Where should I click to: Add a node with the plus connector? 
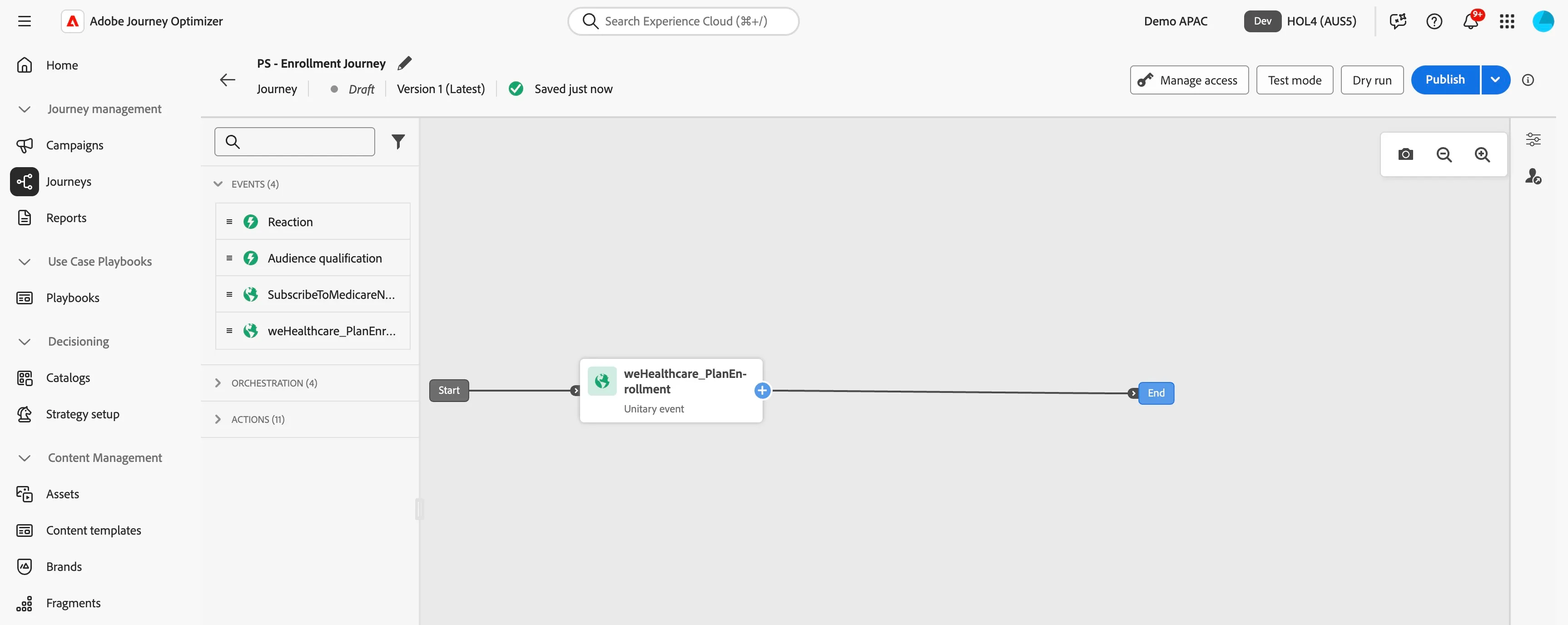pyautogui.click(x=761, y=391)
